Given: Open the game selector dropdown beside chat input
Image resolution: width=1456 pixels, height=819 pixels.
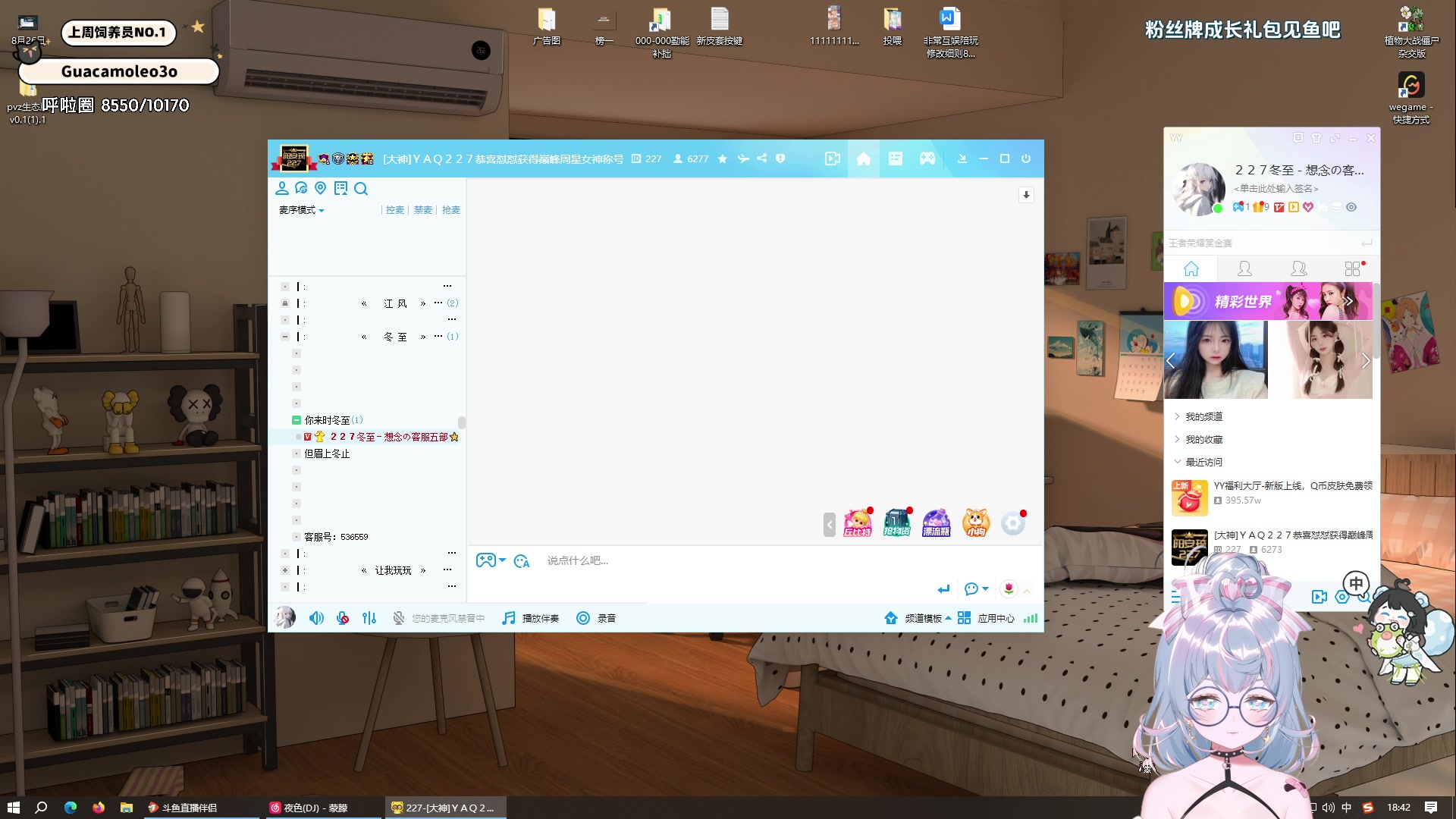Looking at the screenshot, I should click(x=491, y=560).
